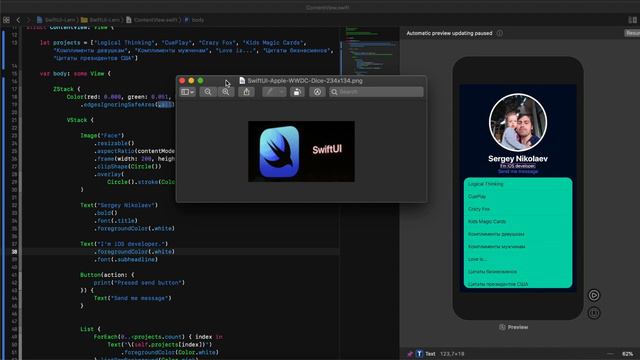Show the Markup pencil tool in Preview
The width and height of the screenshot is (640, 360).
tap(269, 92)
